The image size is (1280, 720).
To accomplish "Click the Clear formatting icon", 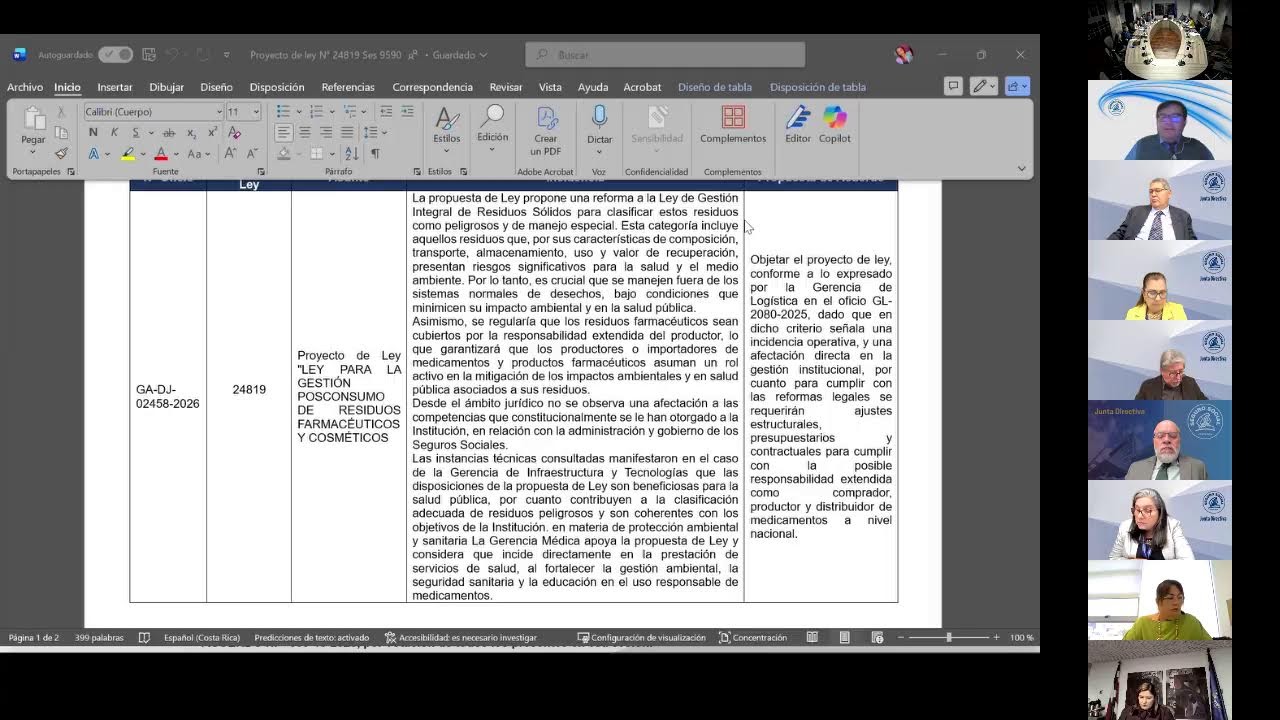I will (234, 133).
